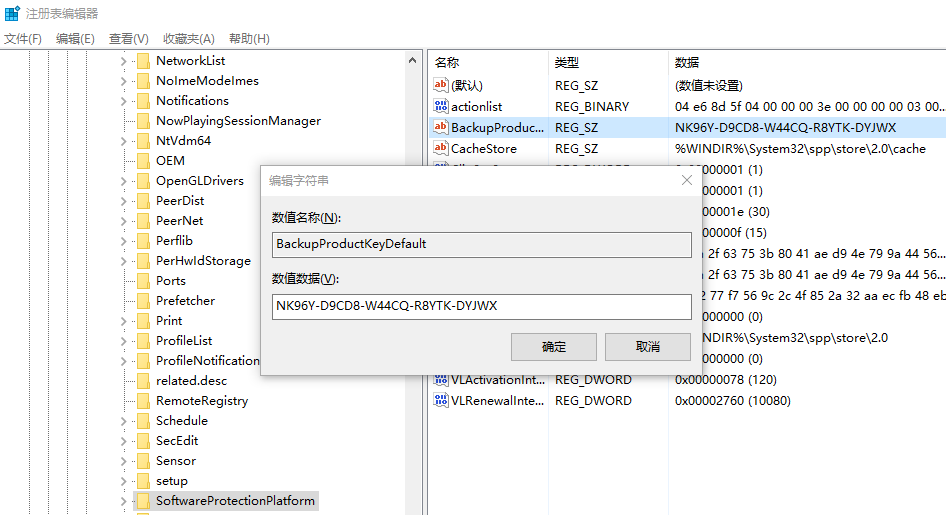
Task: Click the 数值名称 field BackupProductKeyDefault
Action: (x=481, y=244)
